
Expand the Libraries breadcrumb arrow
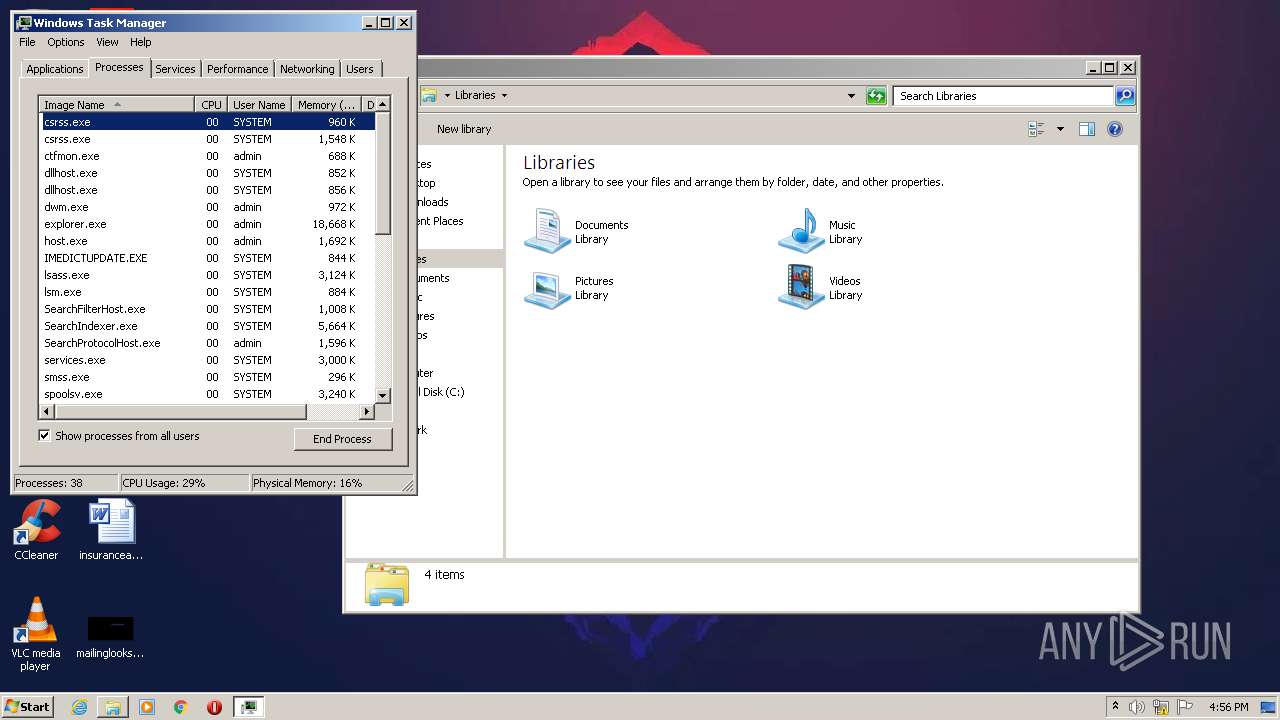[504, 96]
